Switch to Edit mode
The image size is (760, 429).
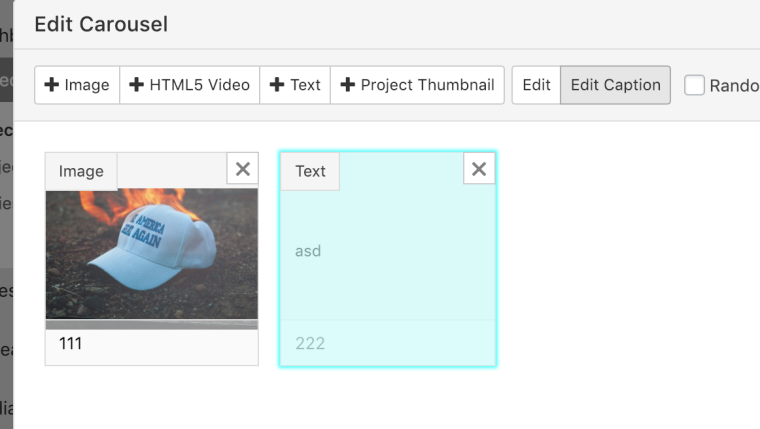536,85
